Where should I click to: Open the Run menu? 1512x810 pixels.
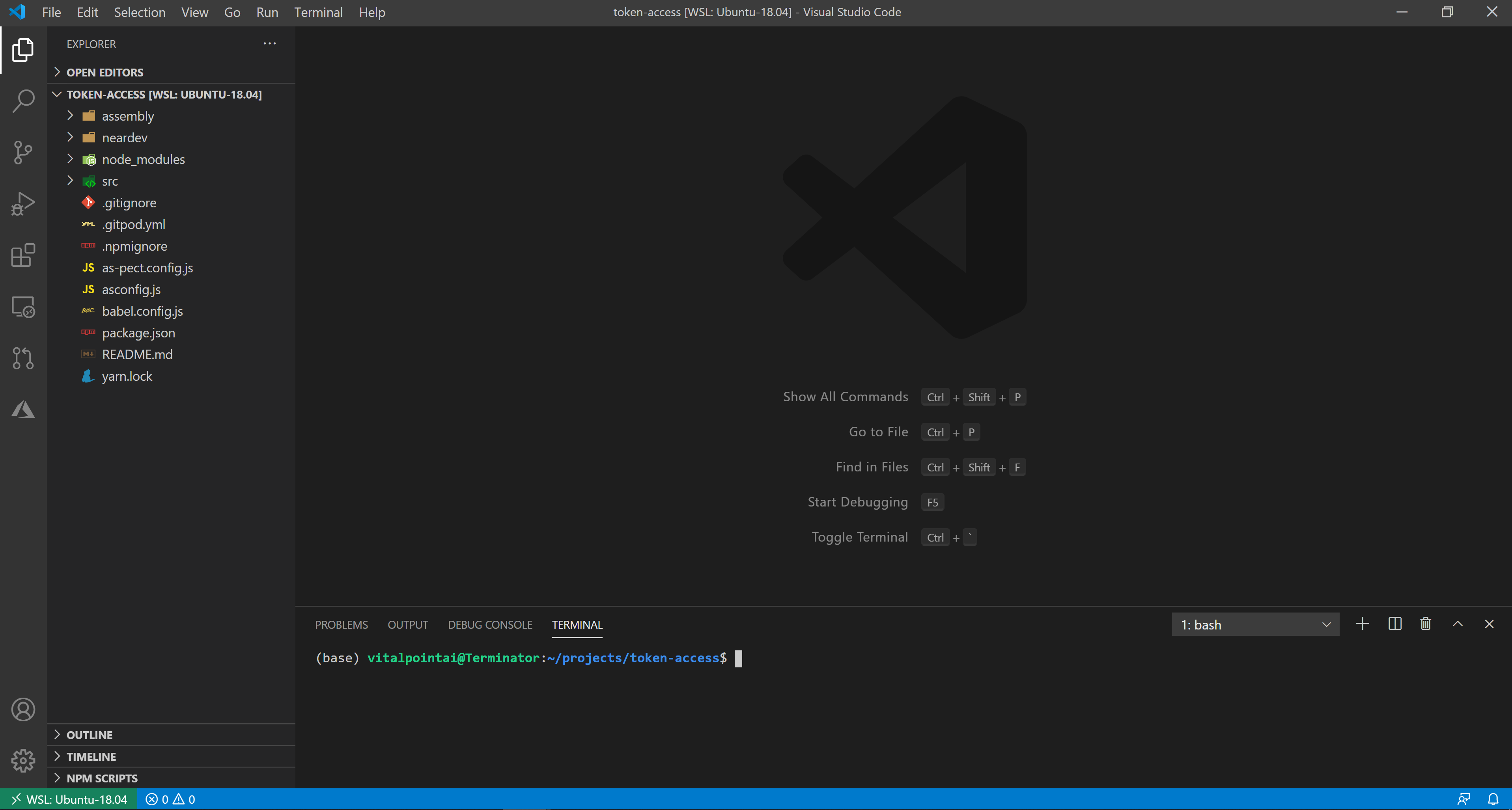267,12
